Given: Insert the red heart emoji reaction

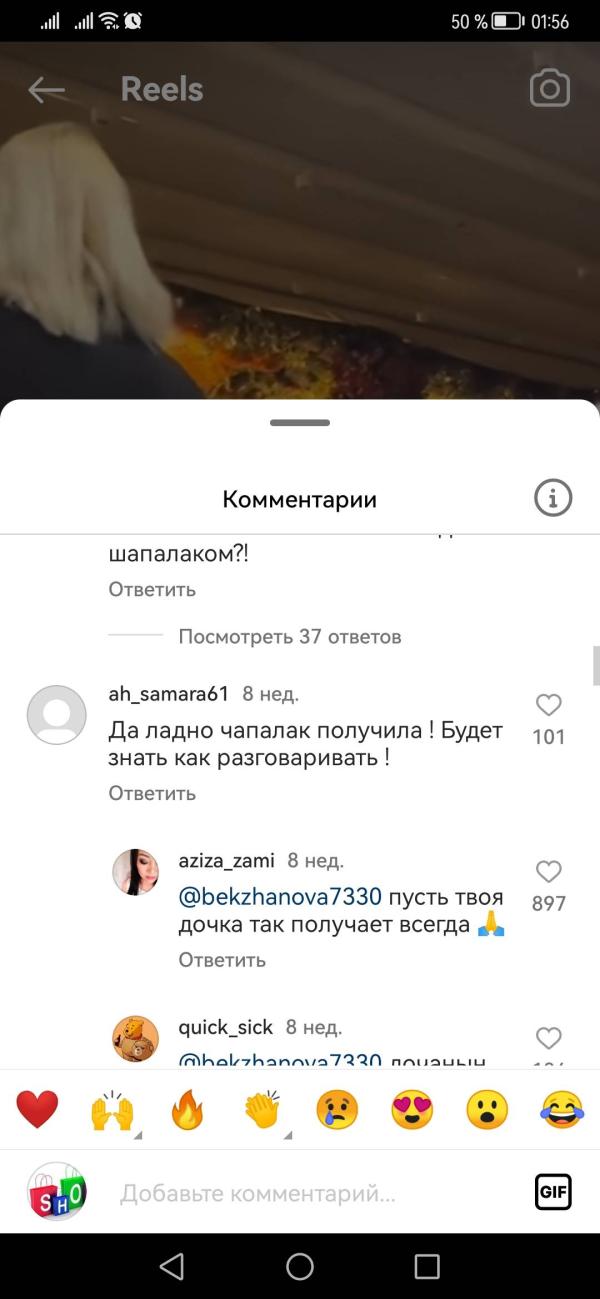Looking at the screenshot, I should coord(37,1110).
